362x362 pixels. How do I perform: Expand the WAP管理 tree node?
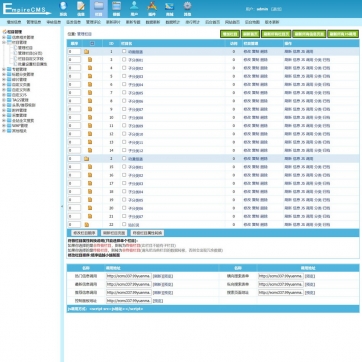pos(4,126)
